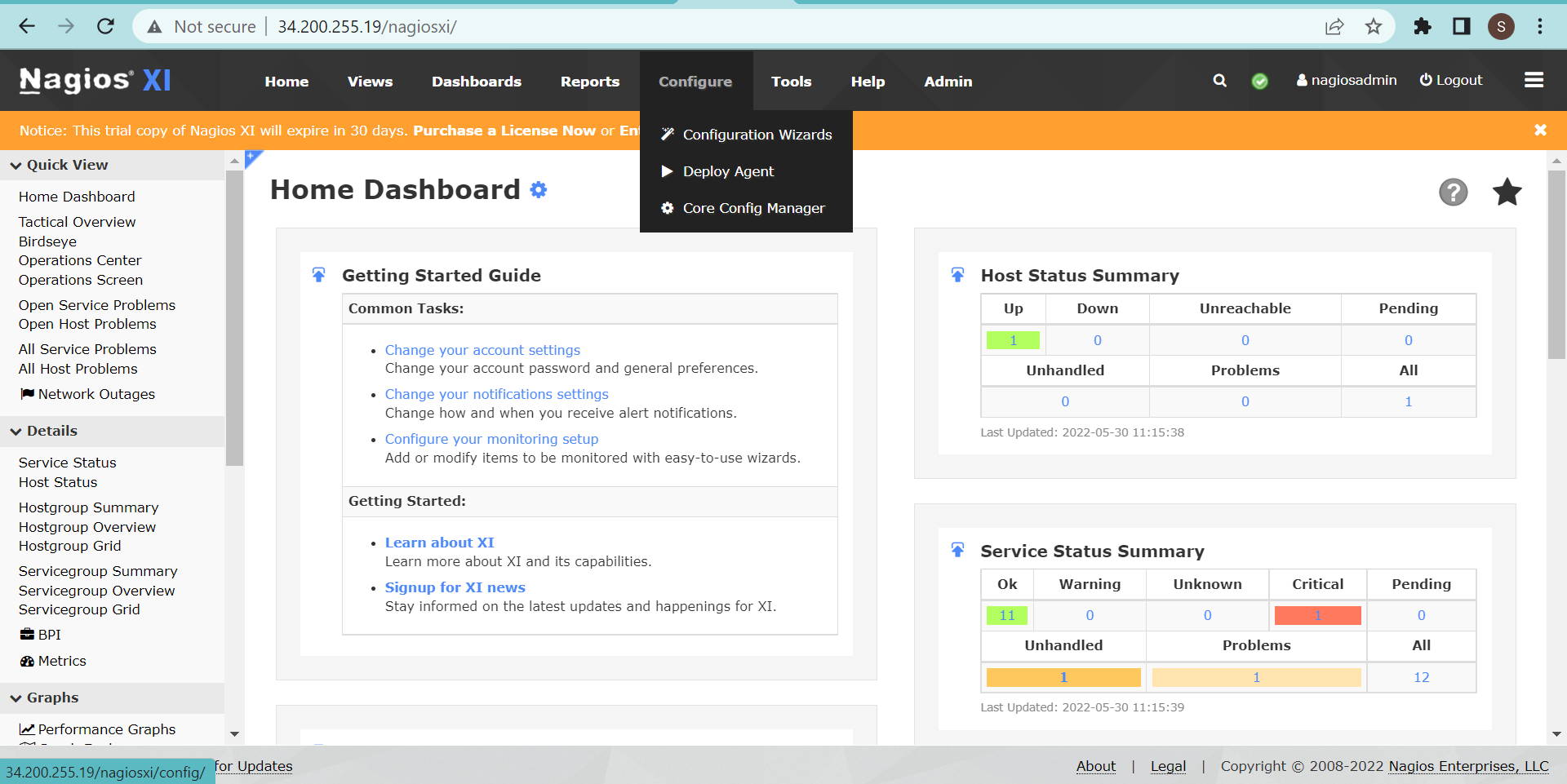Click the share page icon in address bar
The width and height of the screenshot is (1567, 784).
click(x=1334, y=26)
